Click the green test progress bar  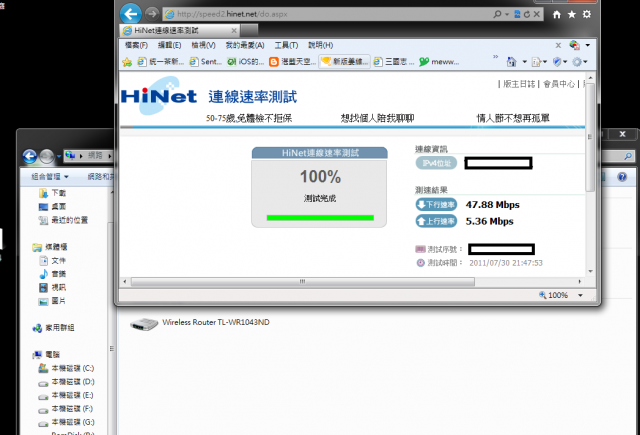(x=320, y=218)
